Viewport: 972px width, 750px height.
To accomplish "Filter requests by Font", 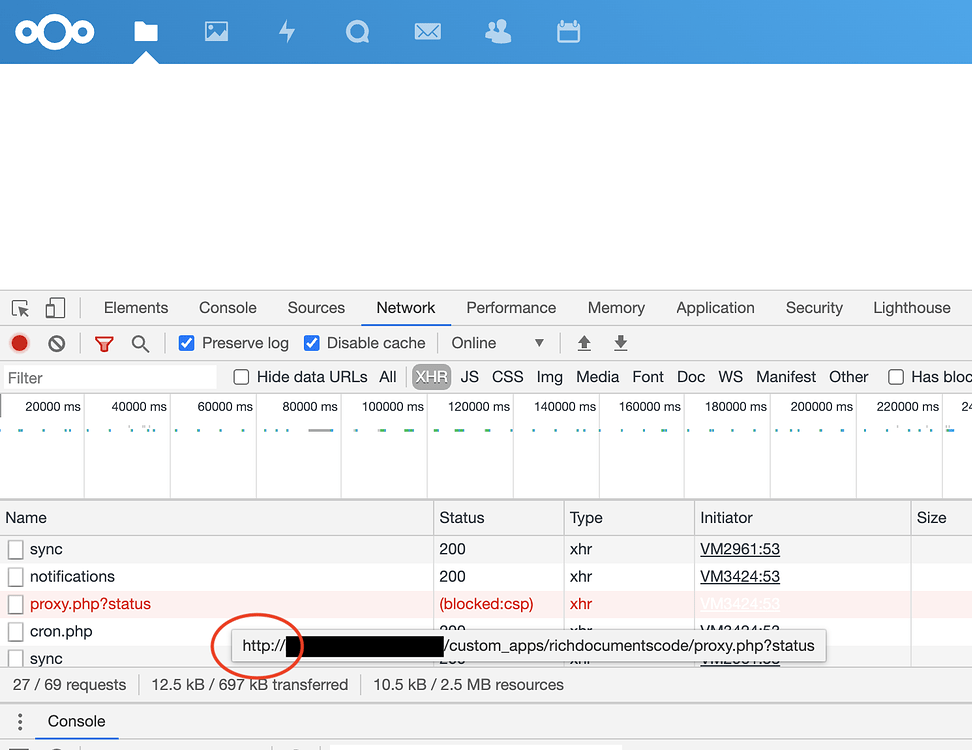I will point(648,377).
